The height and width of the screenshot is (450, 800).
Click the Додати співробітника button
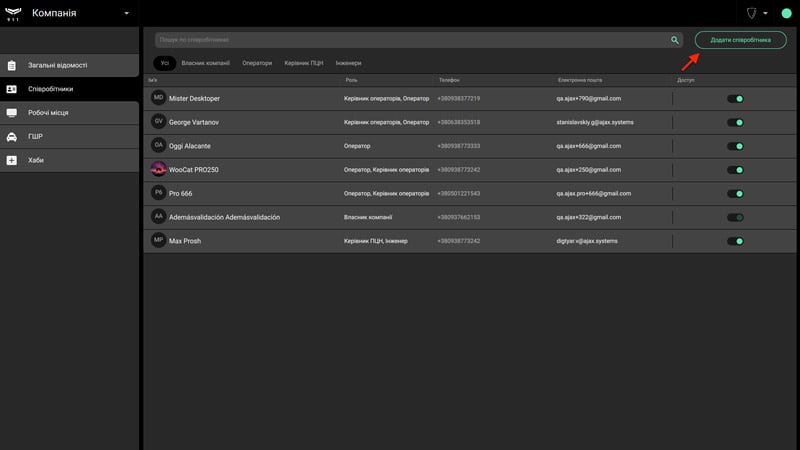pos(740,40)
